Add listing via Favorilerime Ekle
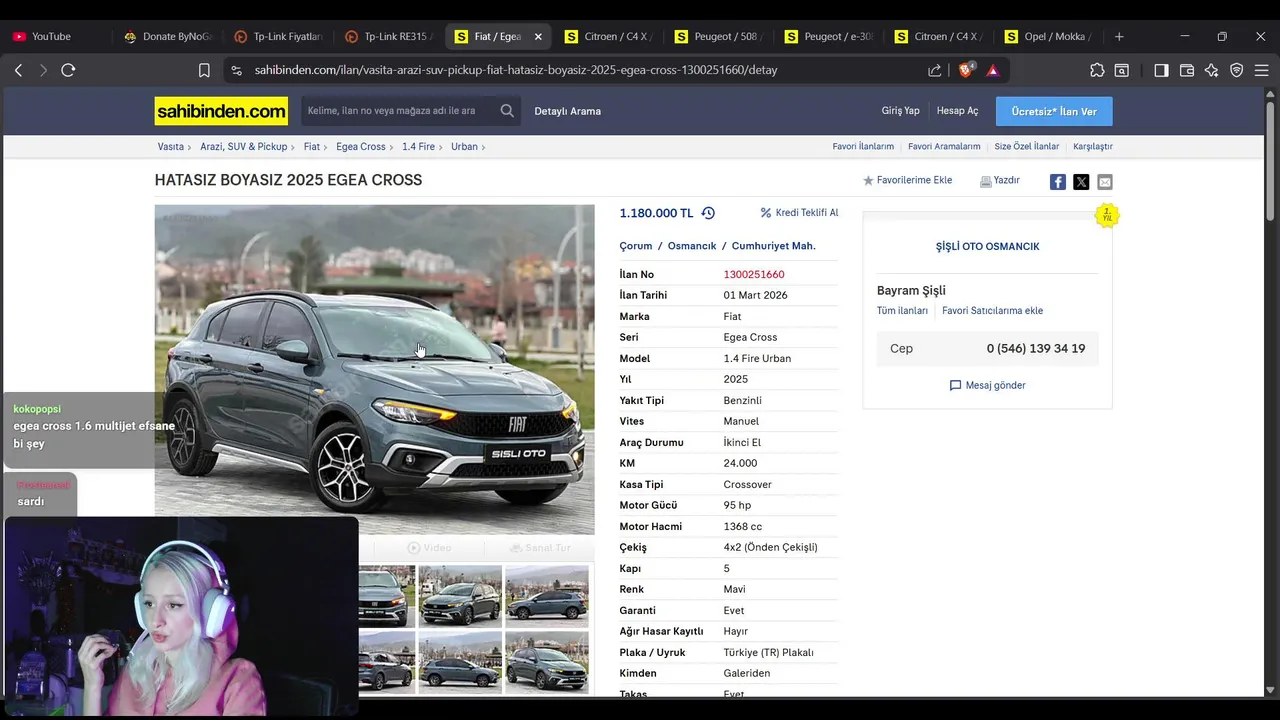Screen dimensions: 1280x720 (907, 181)
